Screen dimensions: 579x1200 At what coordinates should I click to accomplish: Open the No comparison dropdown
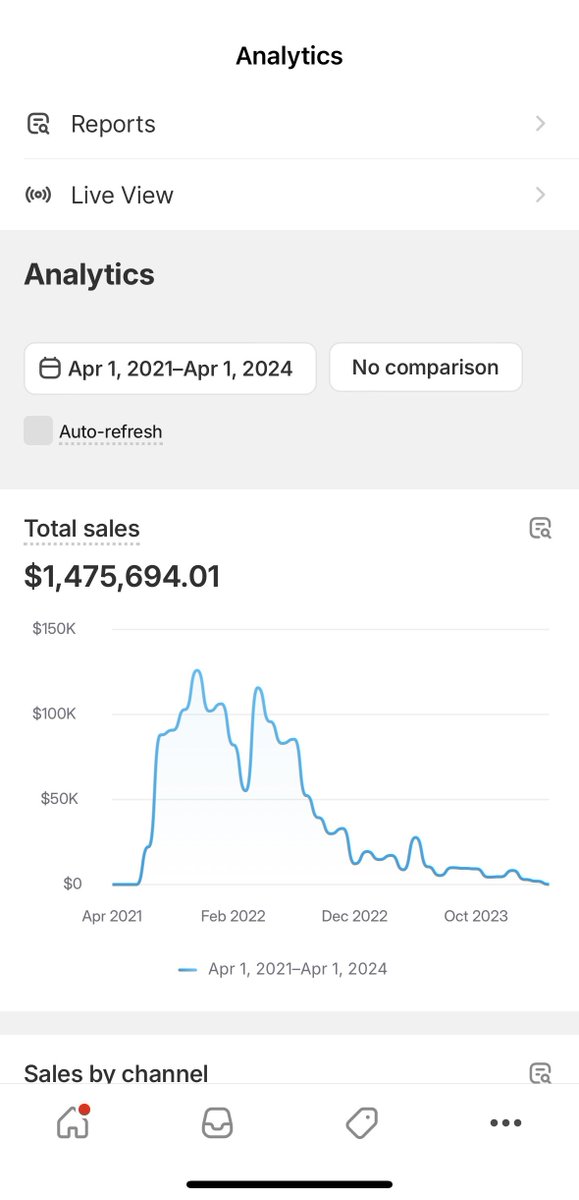(x=425, y=367)
